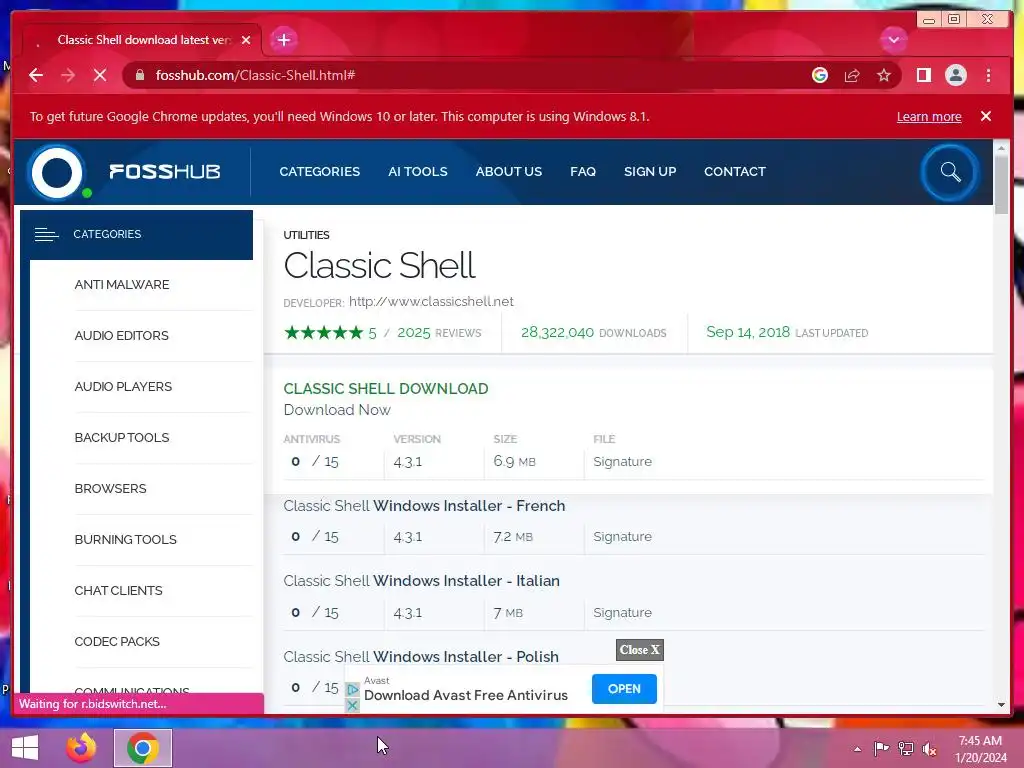Download Classic Shell Windows Installer - French
This screenshot has height=768, width=1024.
424,505
